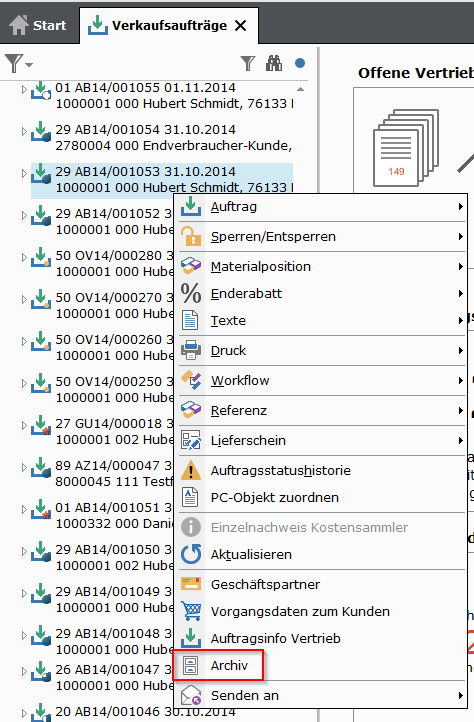The image size is (474, 722).
Task: Choose Auftragsstatushistorie from context menu
Action: [322, 471]
